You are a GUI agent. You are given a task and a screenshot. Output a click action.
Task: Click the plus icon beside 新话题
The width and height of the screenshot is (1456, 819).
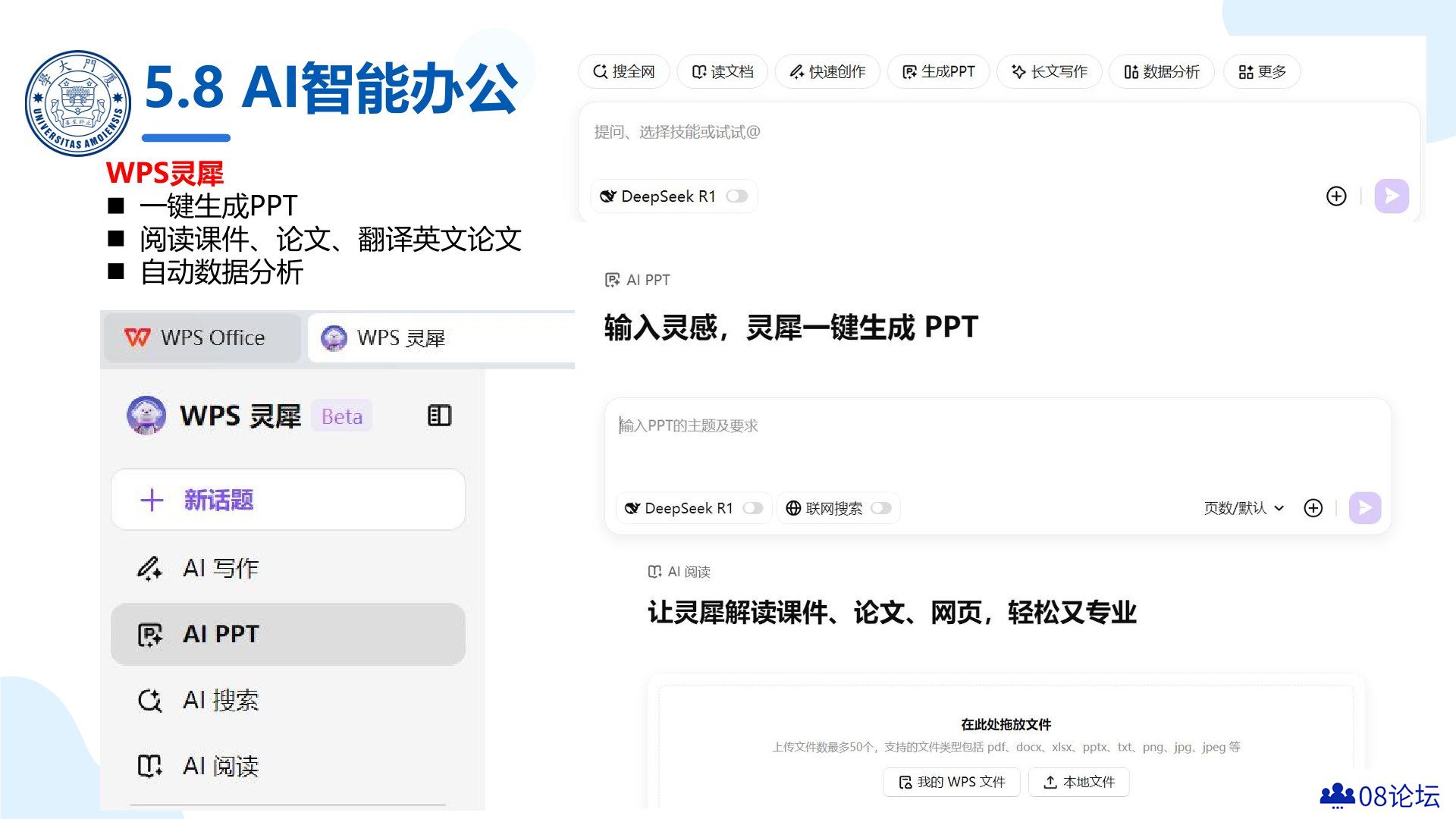[x=152, y=500]
